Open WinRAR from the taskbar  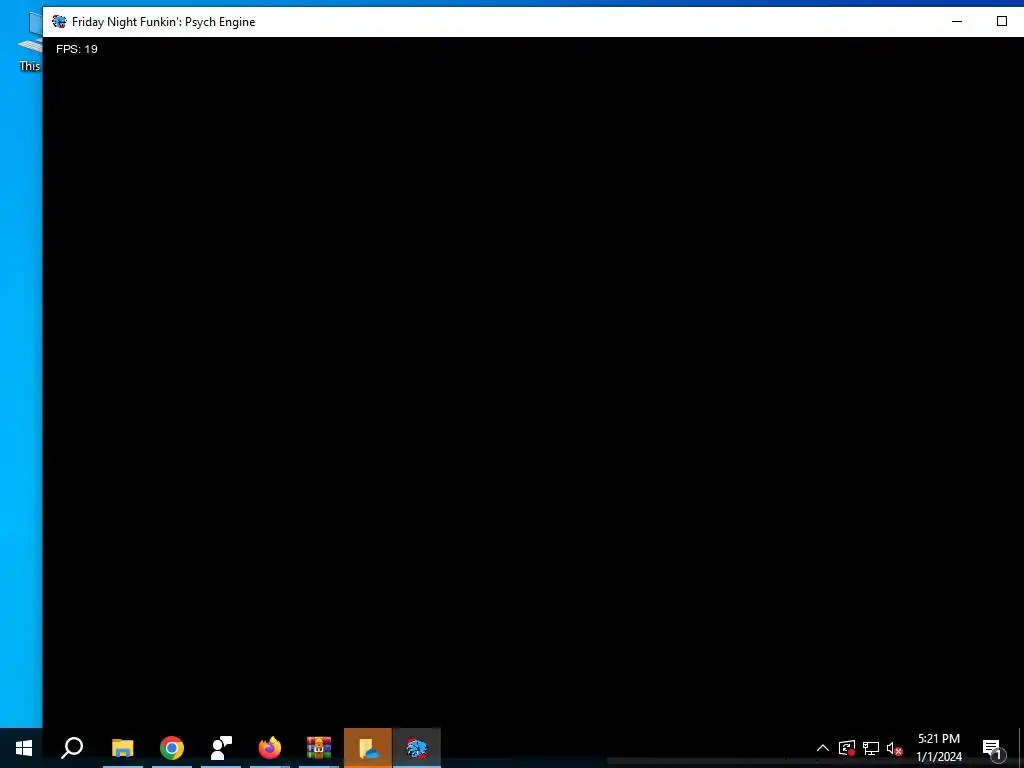pos(319,748)
